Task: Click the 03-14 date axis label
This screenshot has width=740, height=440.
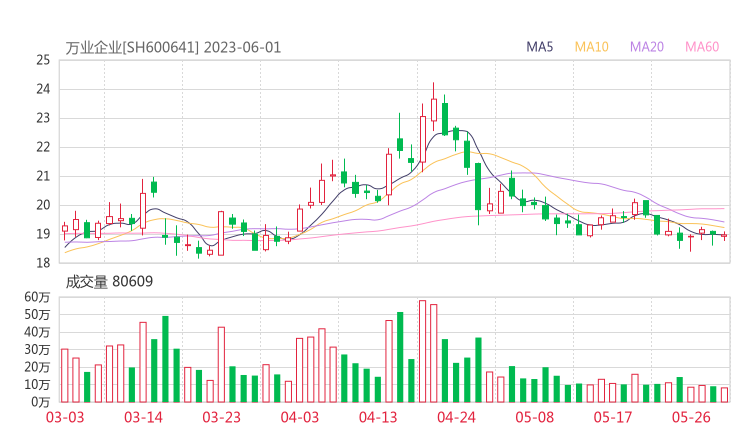Action: [x=143, y=417]
